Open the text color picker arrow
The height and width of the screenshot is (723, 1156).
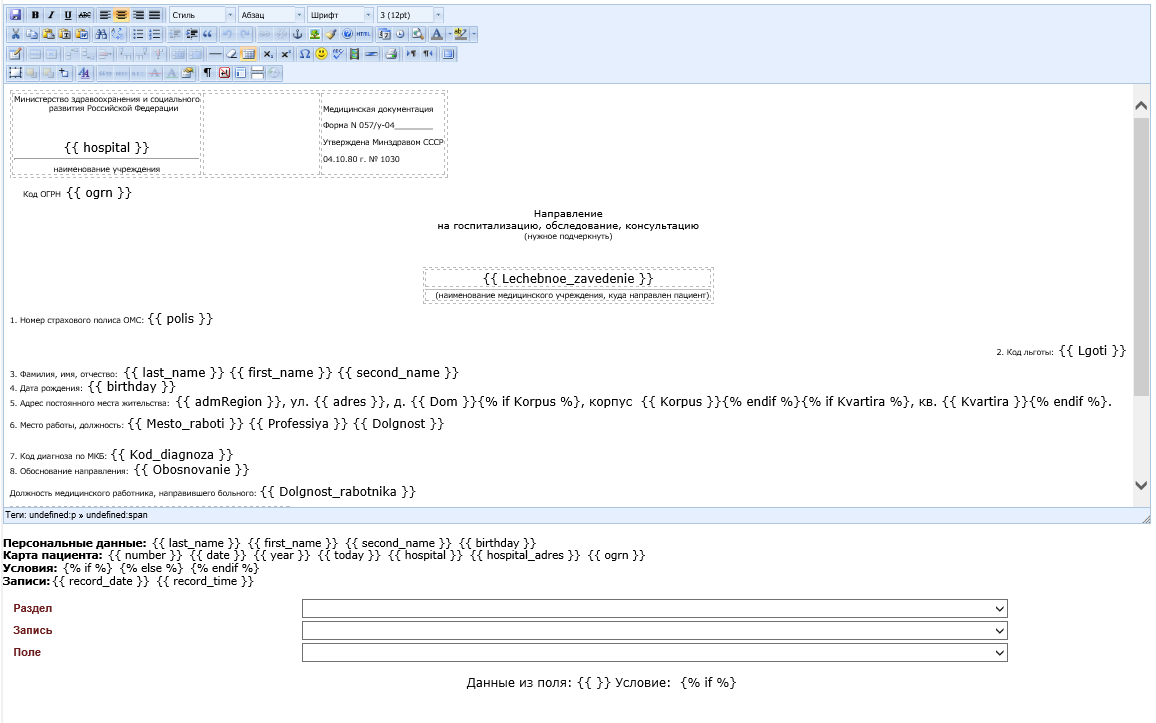coord(449,34)
